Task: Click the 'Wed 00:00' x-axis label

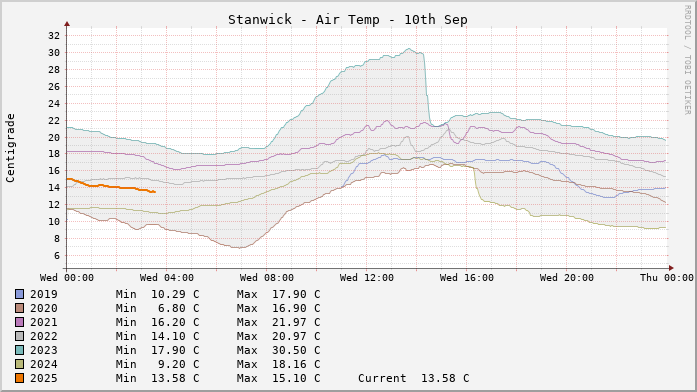Action: point(67,278)
